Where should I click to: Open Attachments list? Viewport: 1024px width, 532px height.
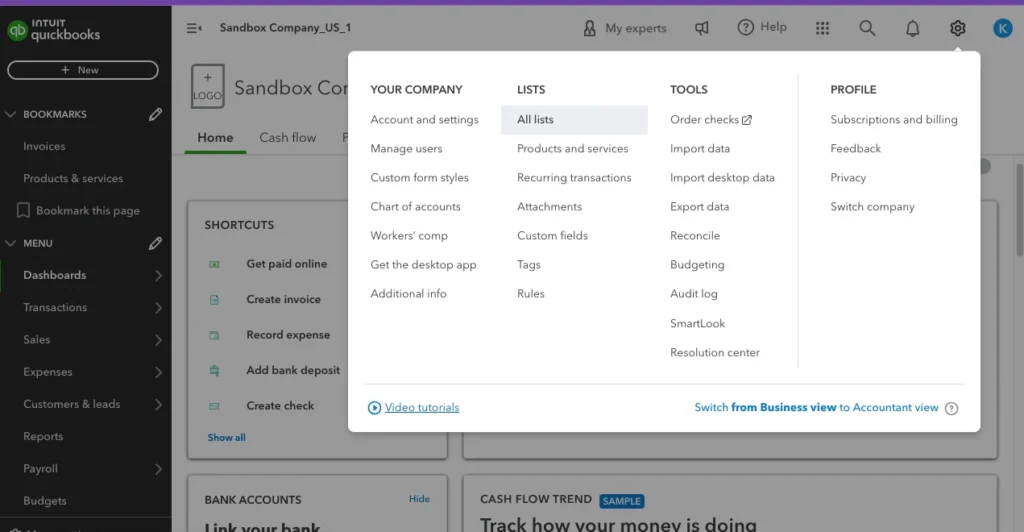549,206
